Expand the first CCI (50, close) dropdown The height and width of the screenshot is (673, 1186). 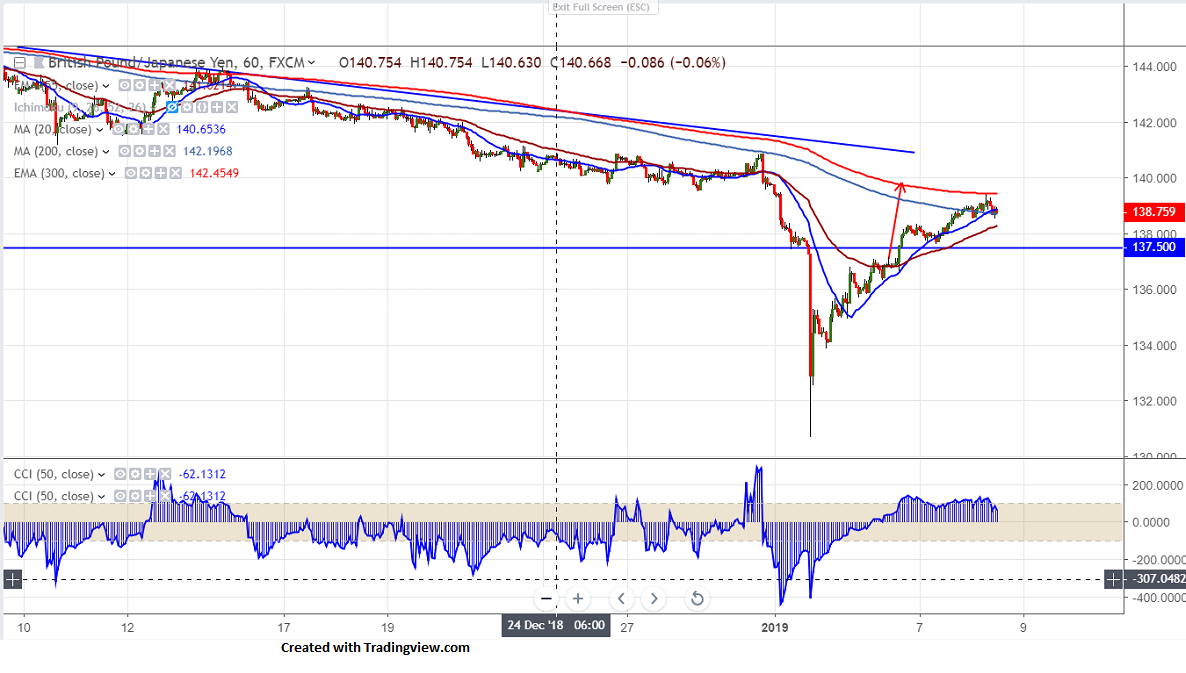pyautogui.click(x=101, y=475)
